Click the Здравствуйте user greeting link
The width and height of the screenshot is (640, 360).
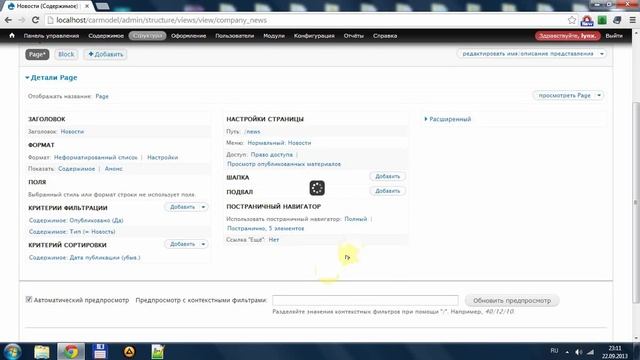coord(568,36)
